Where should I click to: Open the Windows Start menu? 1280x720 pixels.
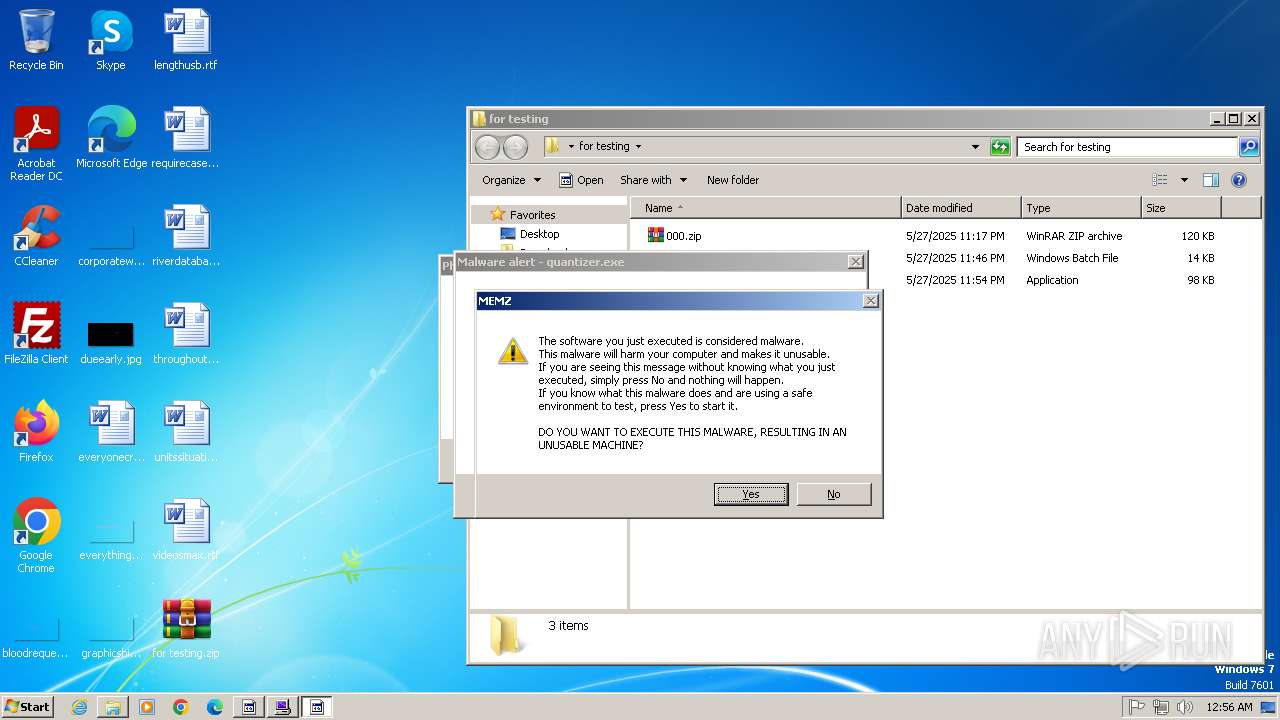click(x=28, y=707)
